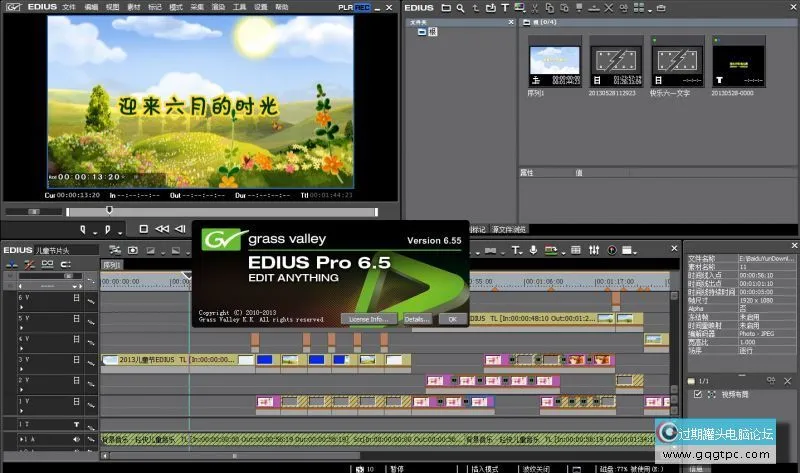Open the 视图 (View) menu

[x=112, y=7]
